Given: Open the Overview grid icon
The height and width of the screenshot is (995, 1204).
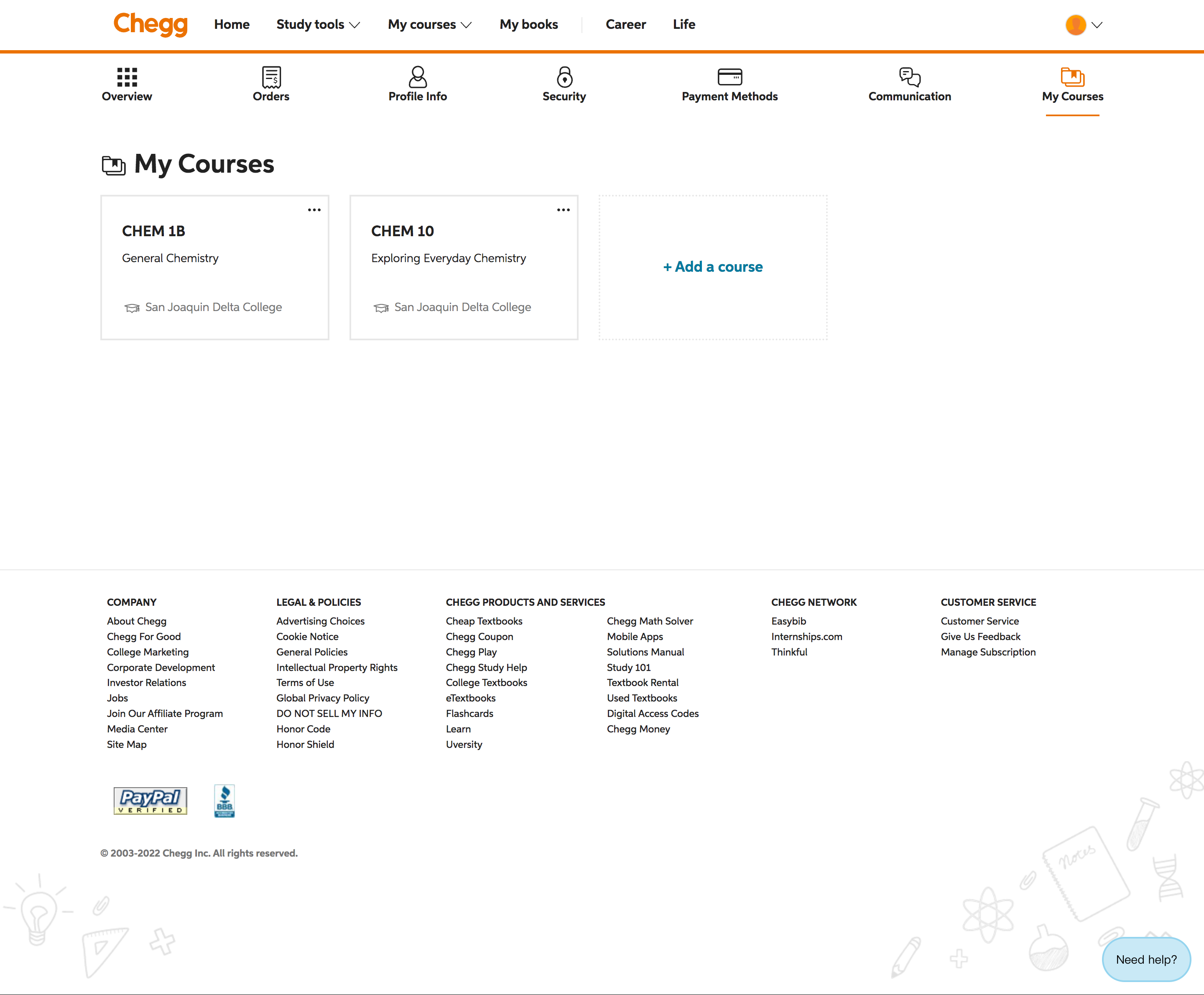Looking at the screenshot, I should 127,77.
